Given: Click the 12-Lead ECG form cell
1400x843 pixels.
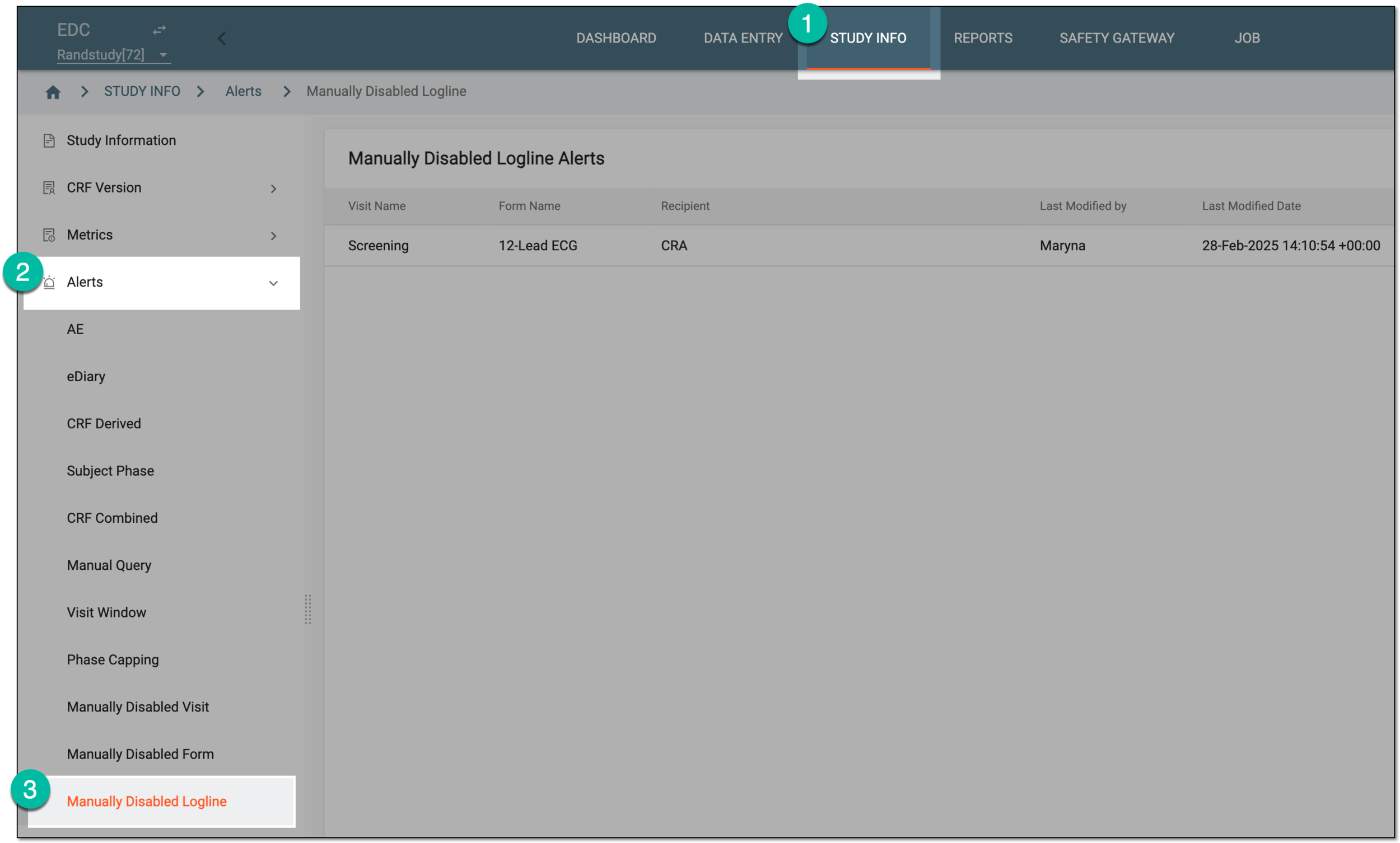Looking at the screenshot, I should pos(538,246).
